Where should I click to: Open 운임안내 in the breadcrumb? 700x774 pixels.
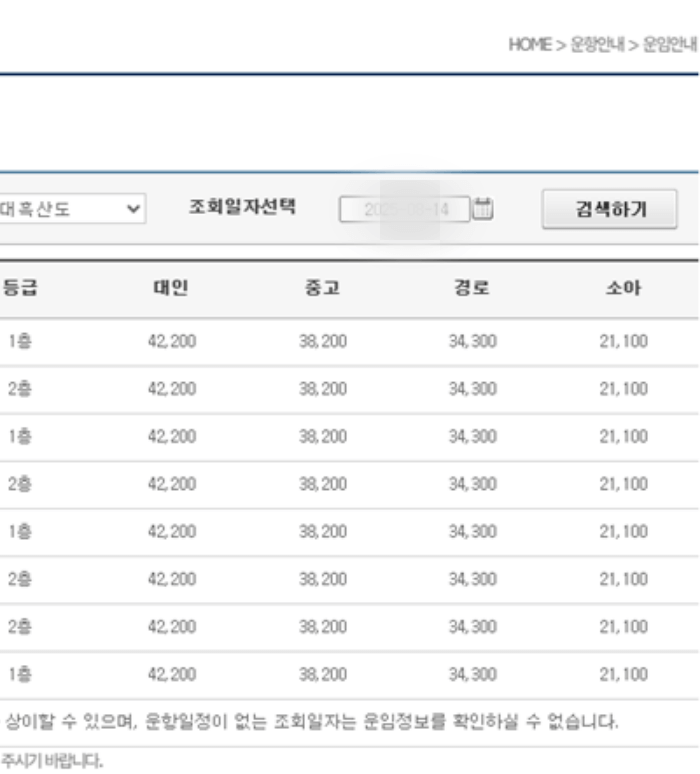coord(670,45)
